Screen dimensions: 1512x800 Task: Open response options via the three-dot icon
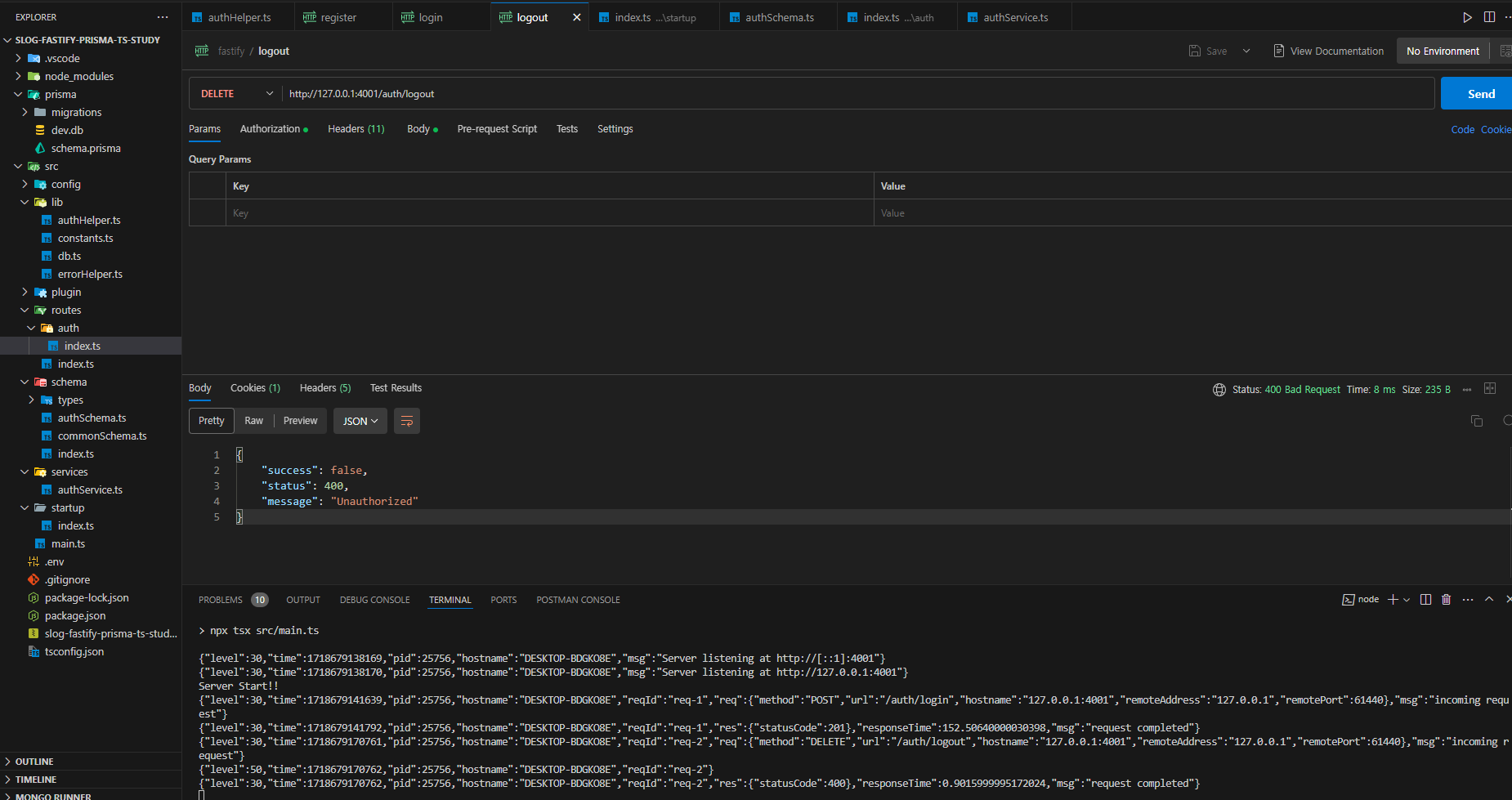[x=1467, y=390]
